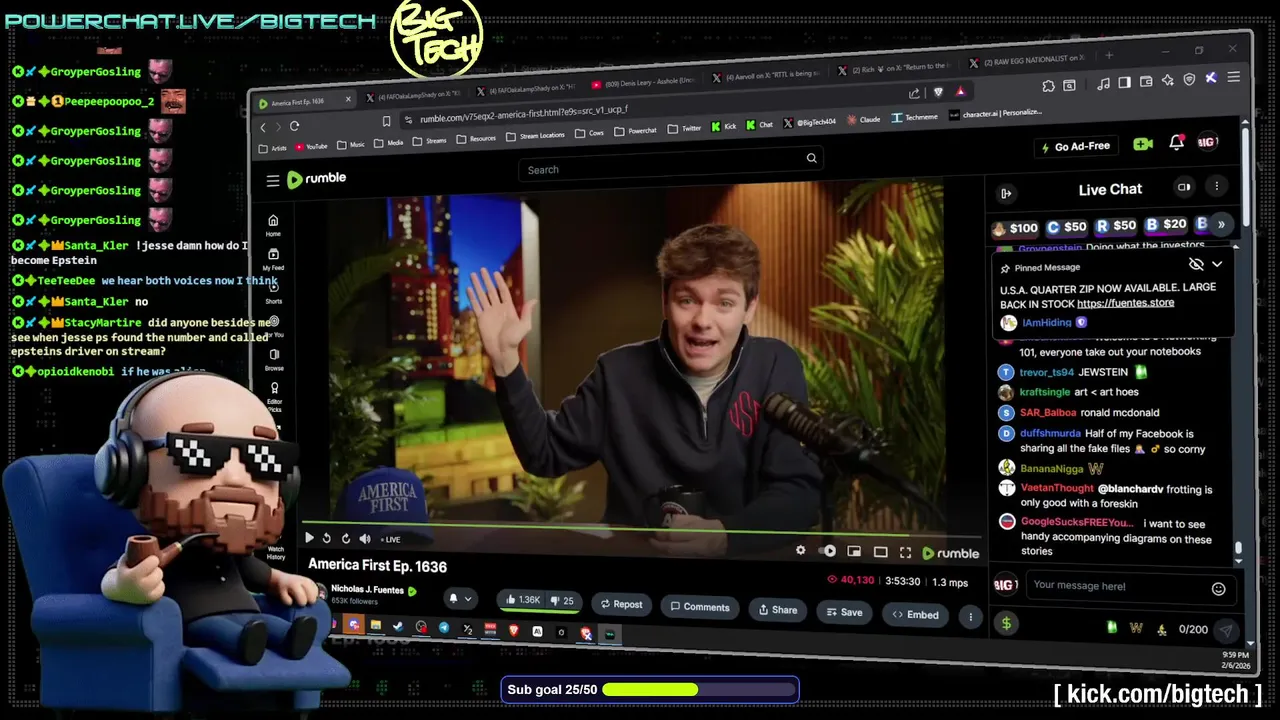1280x720 pixels.
Task: Open the Powerchat bookmark folder
Action: click(x=635, y=131)
